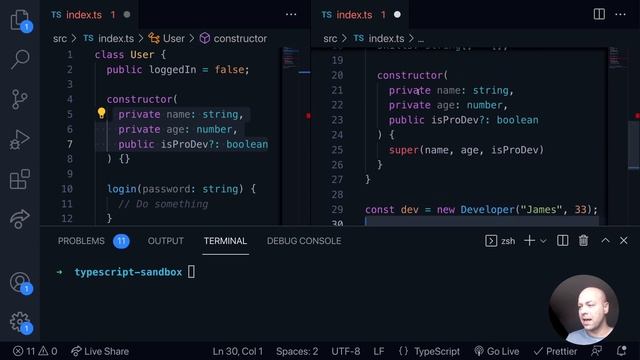640x360 pixels.
Task: Click the super call on line 25
Action: tap(404, 150)
